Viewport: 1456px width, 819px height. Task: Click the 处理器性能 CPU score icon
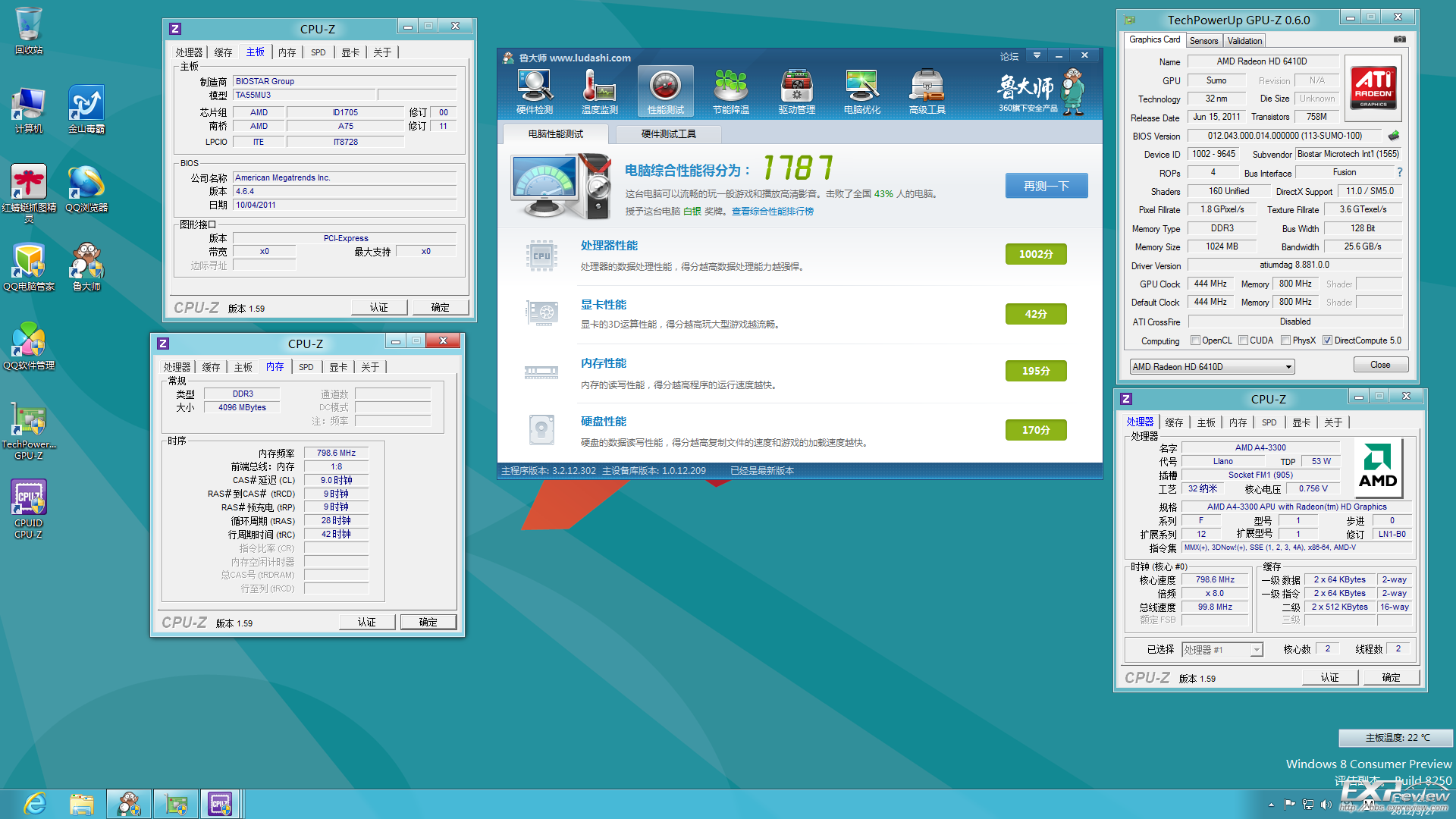(x=541, y=256)
